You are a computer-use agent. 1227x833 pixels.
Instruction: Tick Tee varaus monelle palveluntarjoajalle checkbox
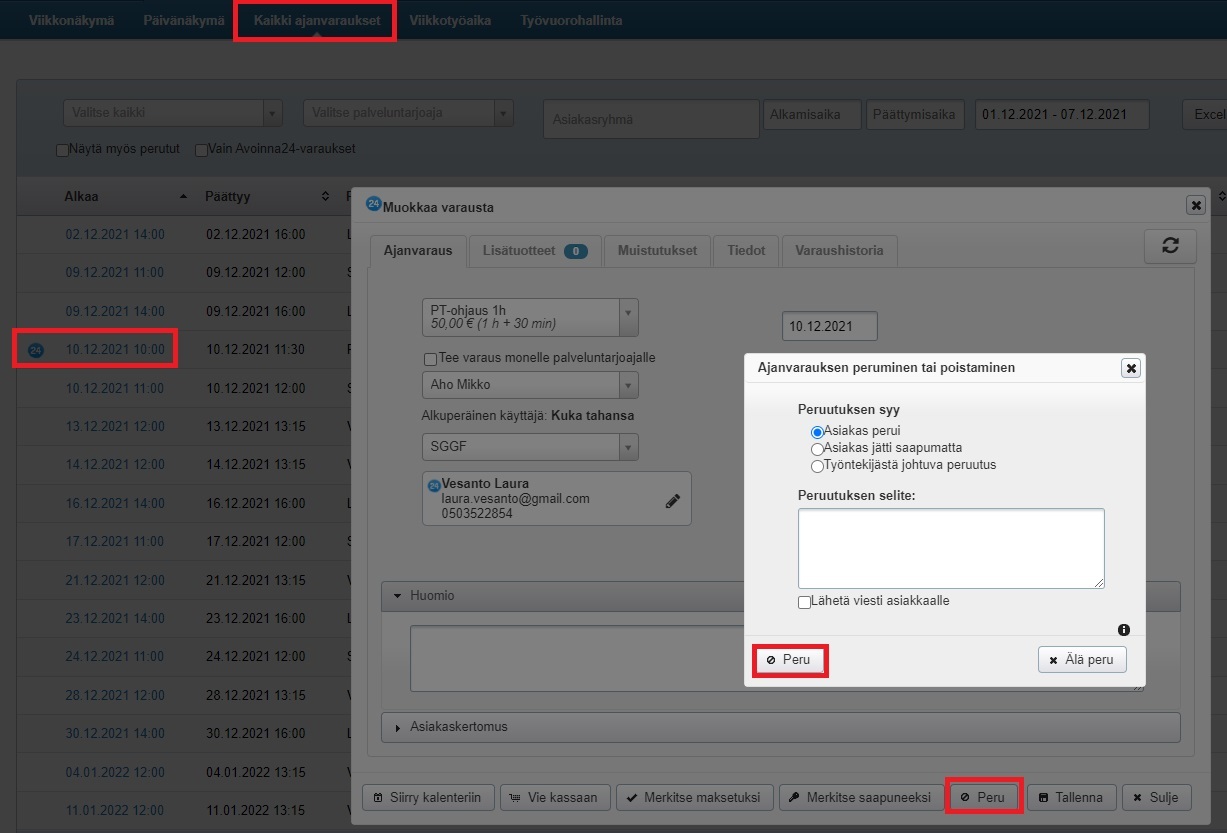tap(431, 358)
